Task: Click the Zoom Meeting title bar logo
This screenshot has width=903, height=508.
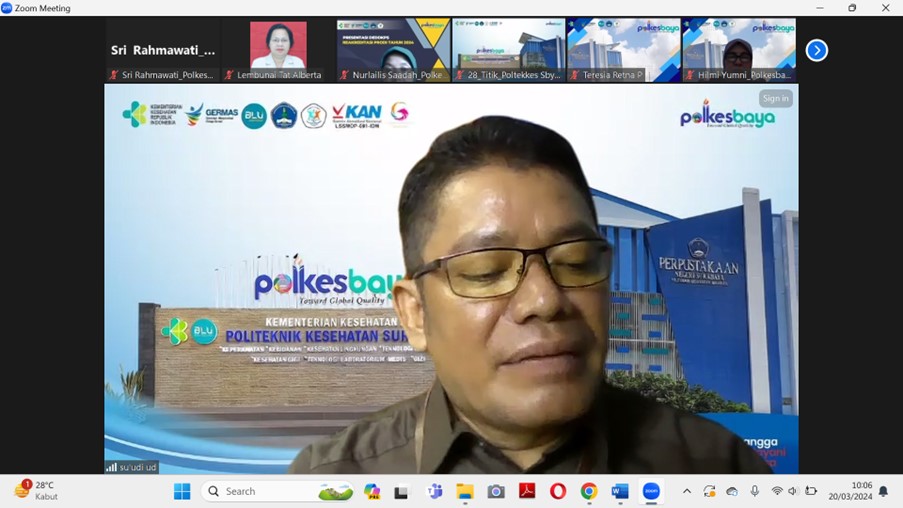Action: click(6, 7)
